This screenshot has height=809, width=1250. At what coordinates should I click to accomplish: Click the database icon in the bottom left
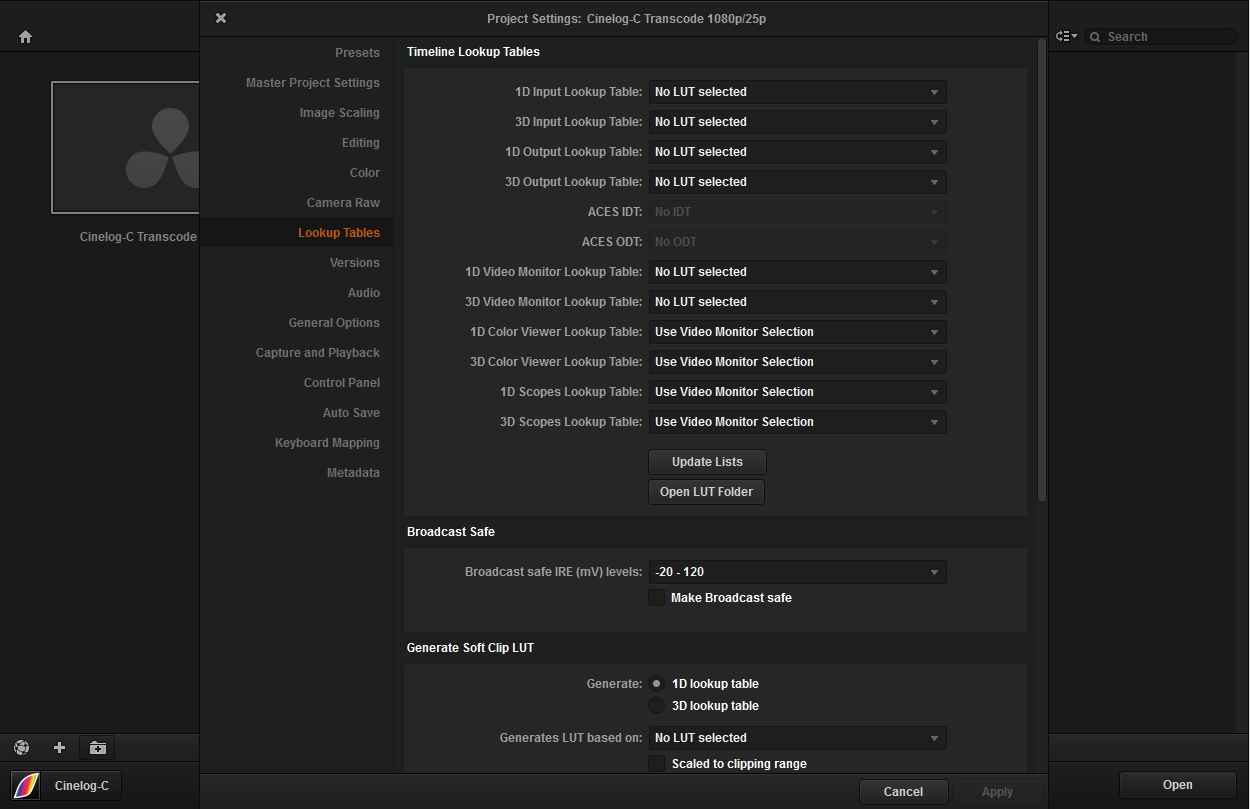point(22,747)
